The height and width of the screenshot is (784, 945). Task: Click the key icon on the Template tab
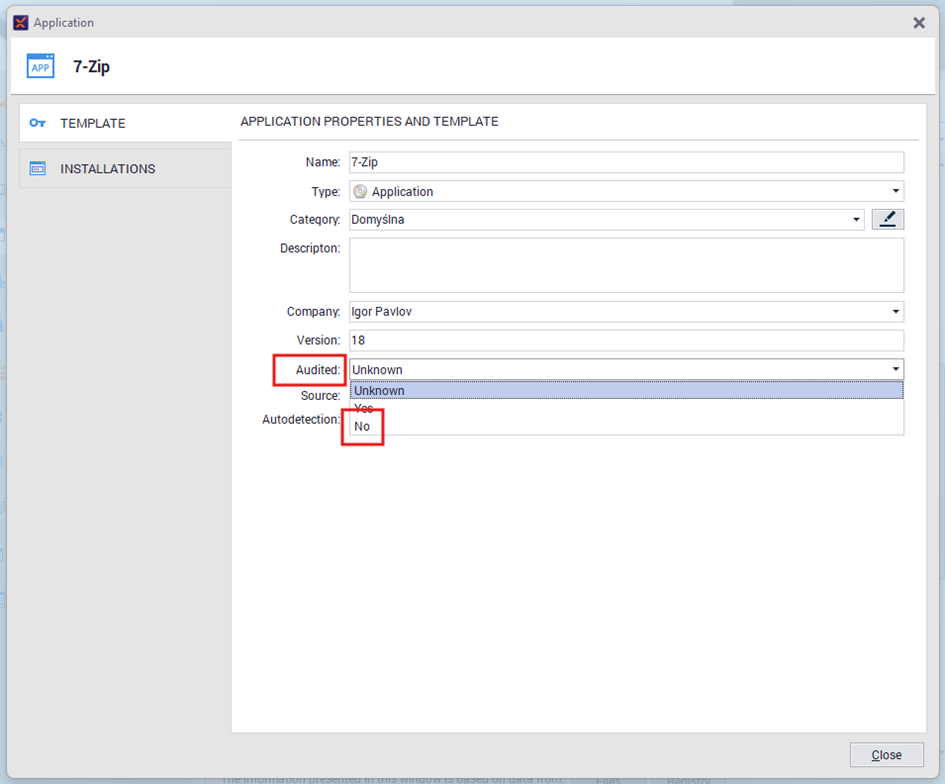(37, 123)
